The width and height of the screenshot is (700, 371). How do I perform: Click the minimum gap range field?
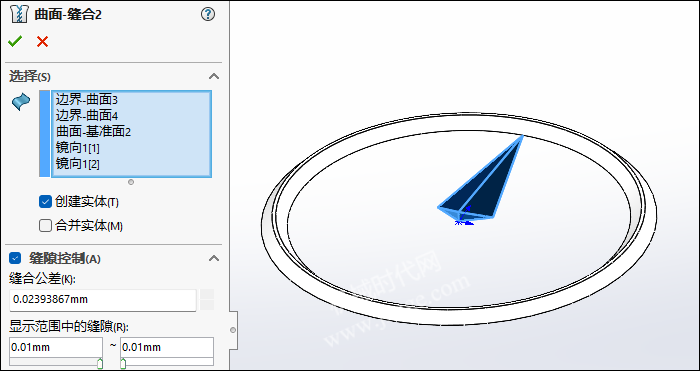pos(56,347)
